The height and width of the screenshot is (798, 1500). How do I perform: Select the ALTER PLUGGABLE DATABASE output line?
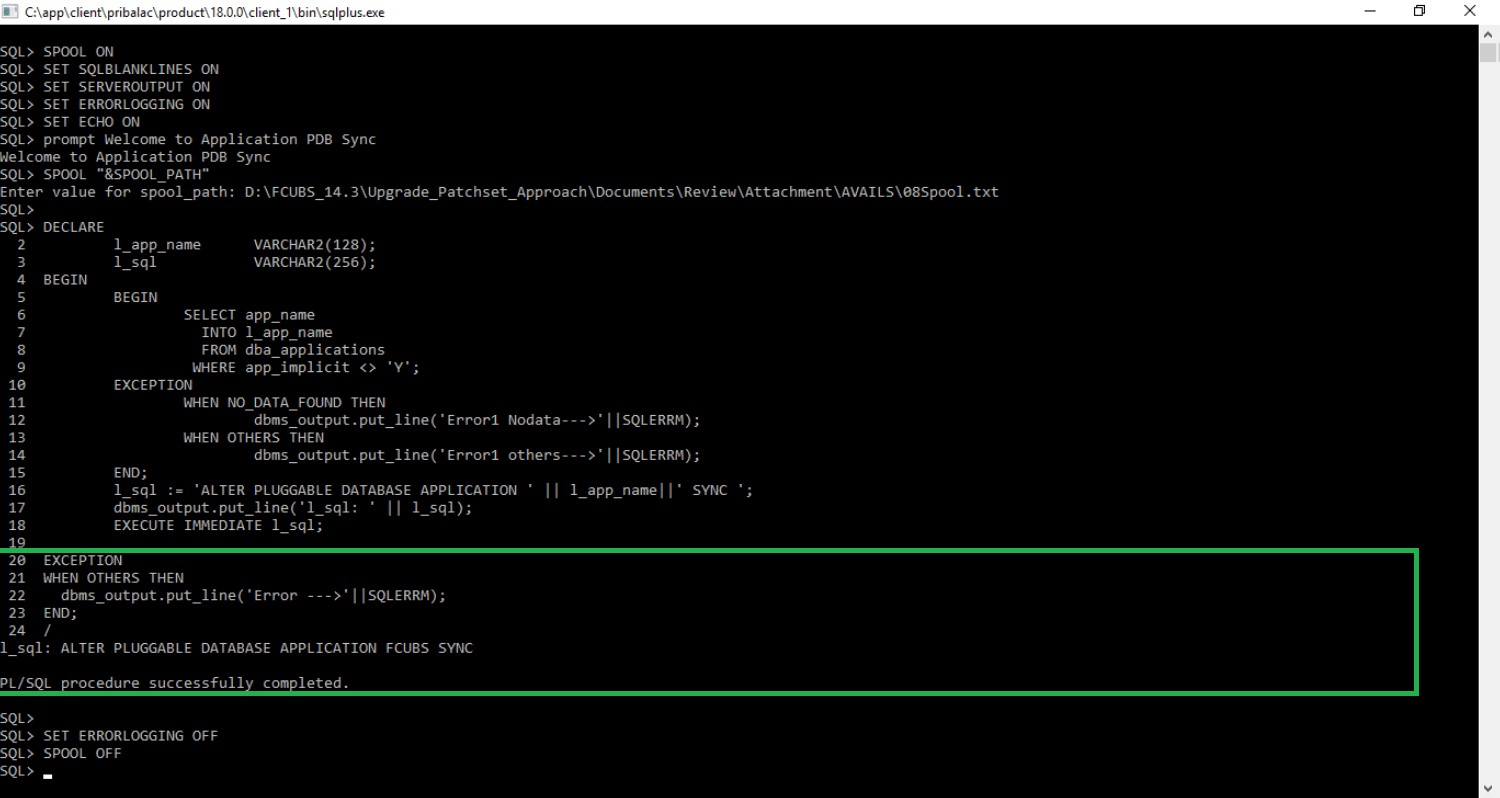coord(236,647)
